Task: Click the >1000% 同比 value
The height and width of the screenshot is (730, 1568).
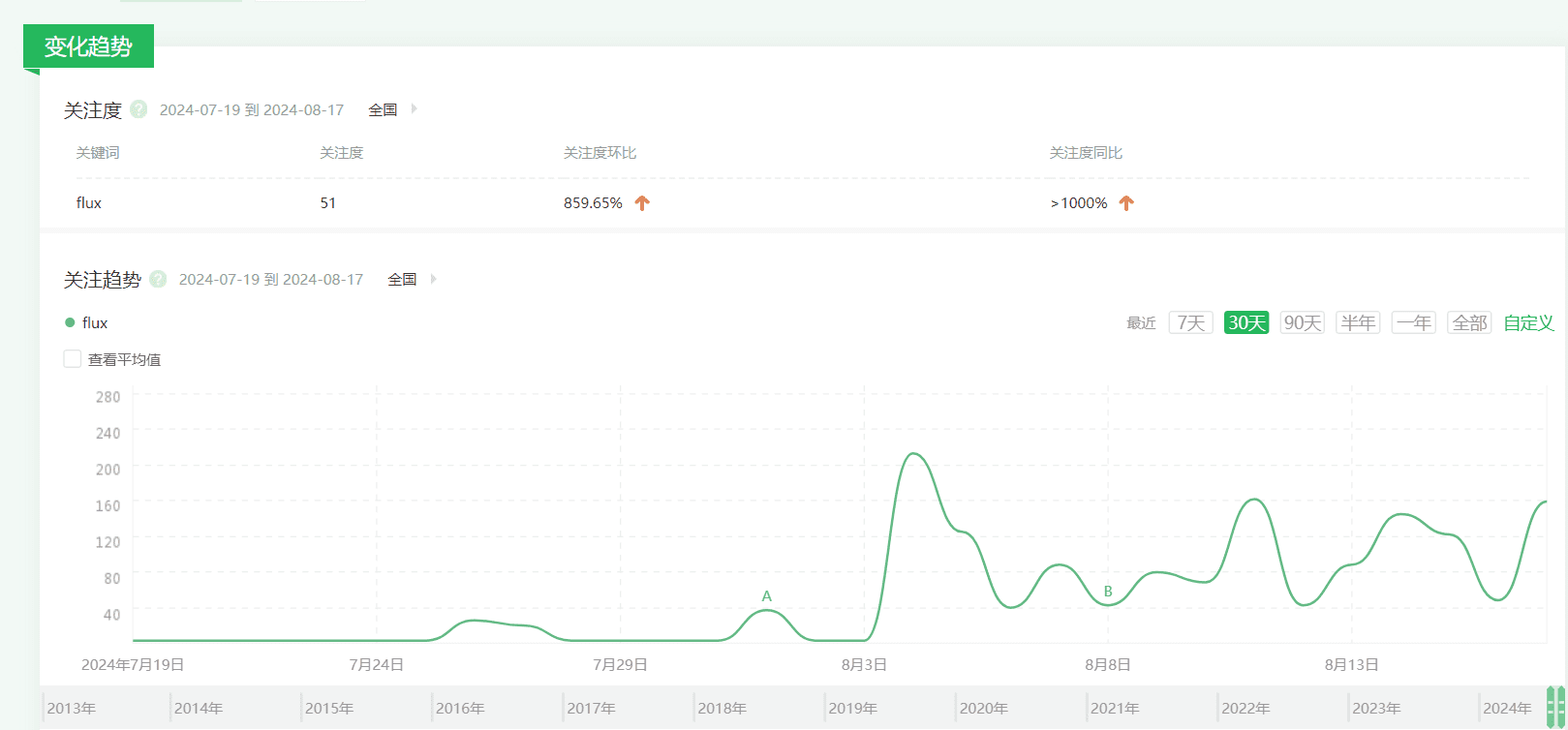Action: (x=1079, y=203)
